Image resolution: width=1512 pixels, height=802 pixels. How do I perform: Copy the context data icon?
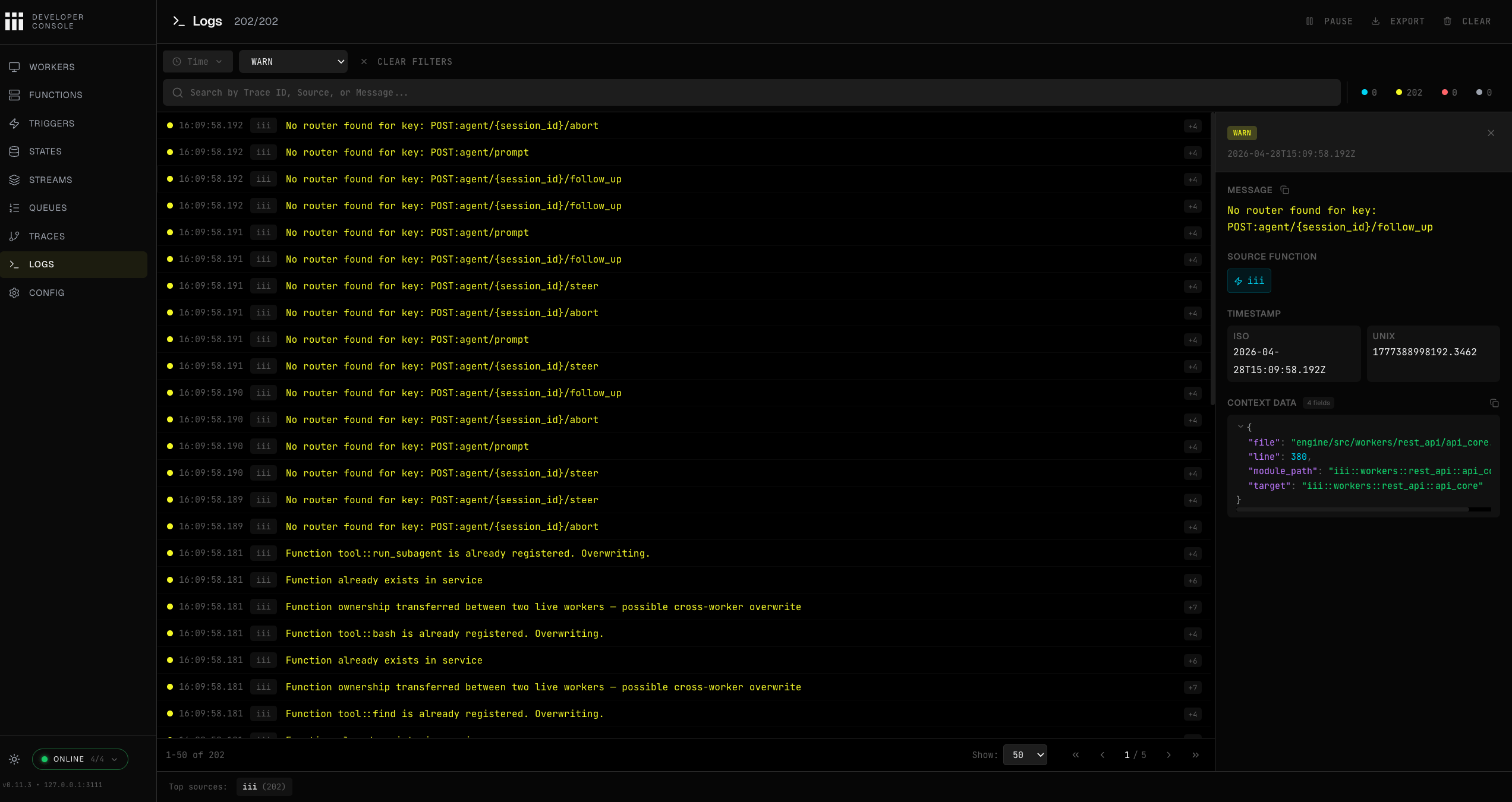[x=1494, y=403]
